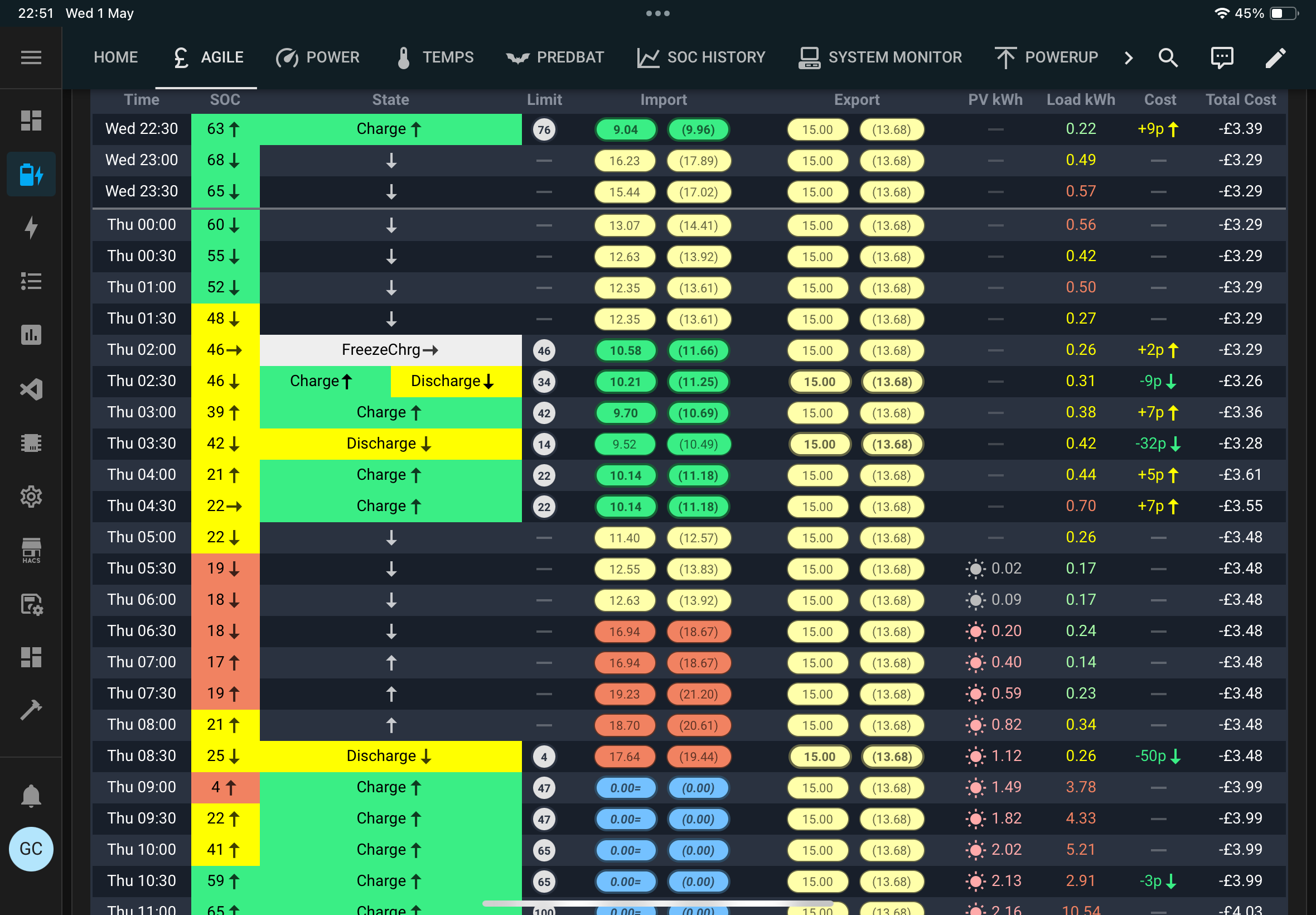Open the notifications bell icon
Image resolution: width=1316 pixels, height=915 pixels.
(31, 796)
